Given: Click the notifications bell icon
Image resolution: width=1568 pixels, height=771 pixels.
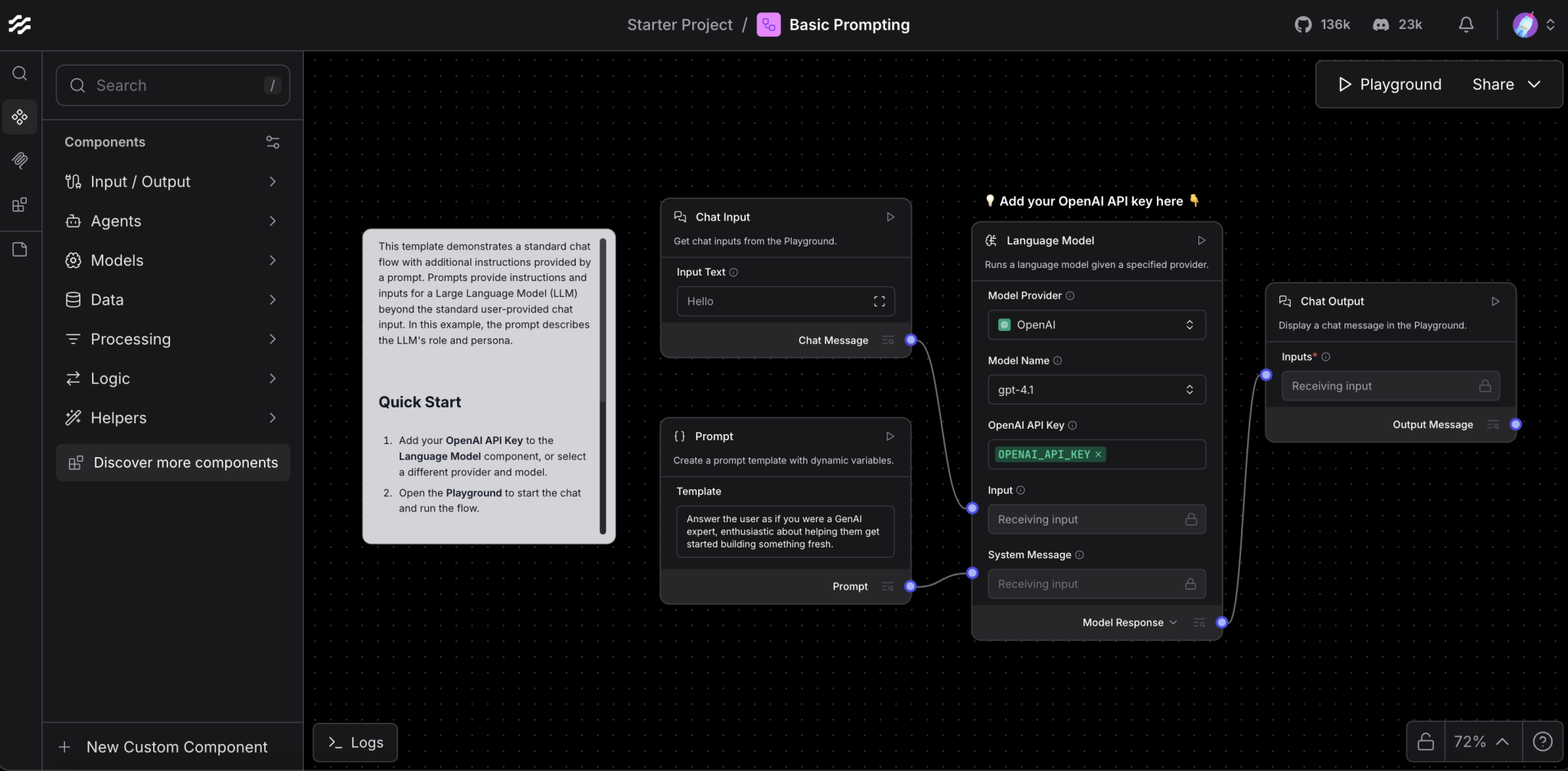Looking at the screenshot, I should coord(1465,25).
